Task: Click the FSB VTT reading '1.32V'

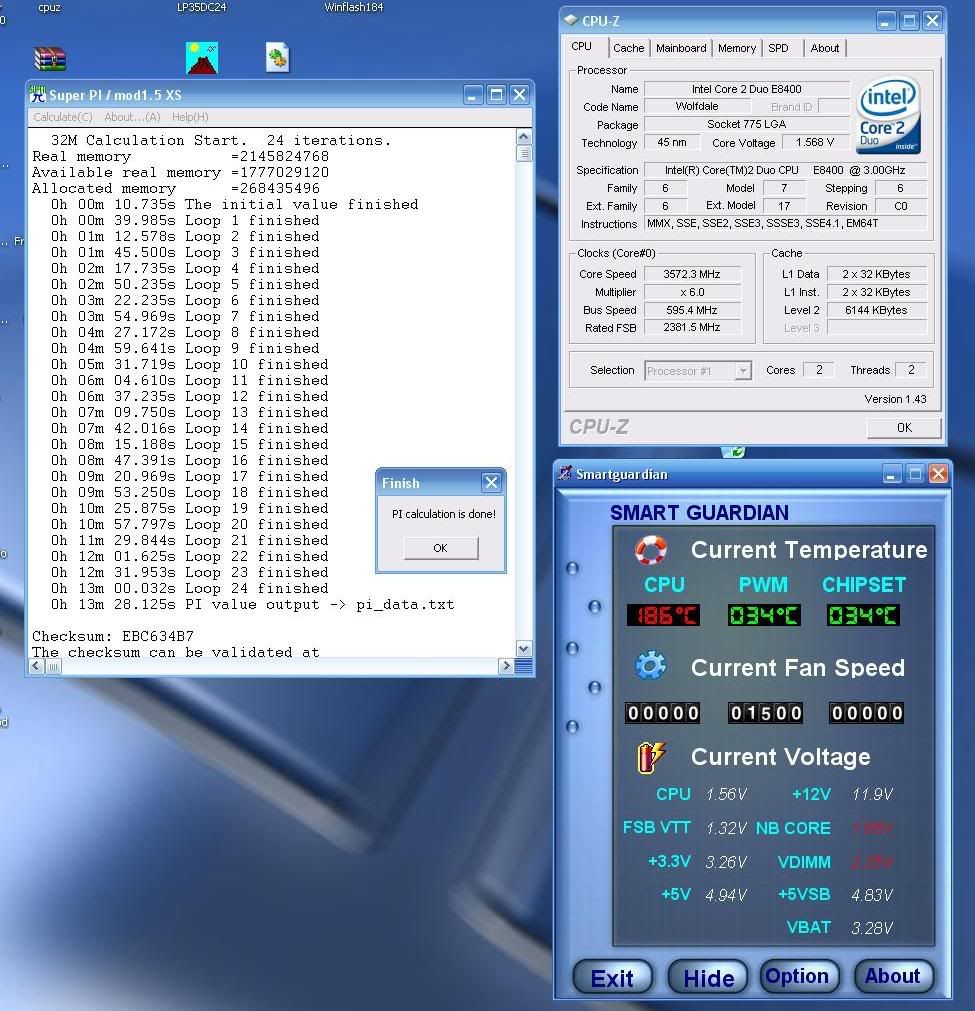Action: tap(726, 828)
